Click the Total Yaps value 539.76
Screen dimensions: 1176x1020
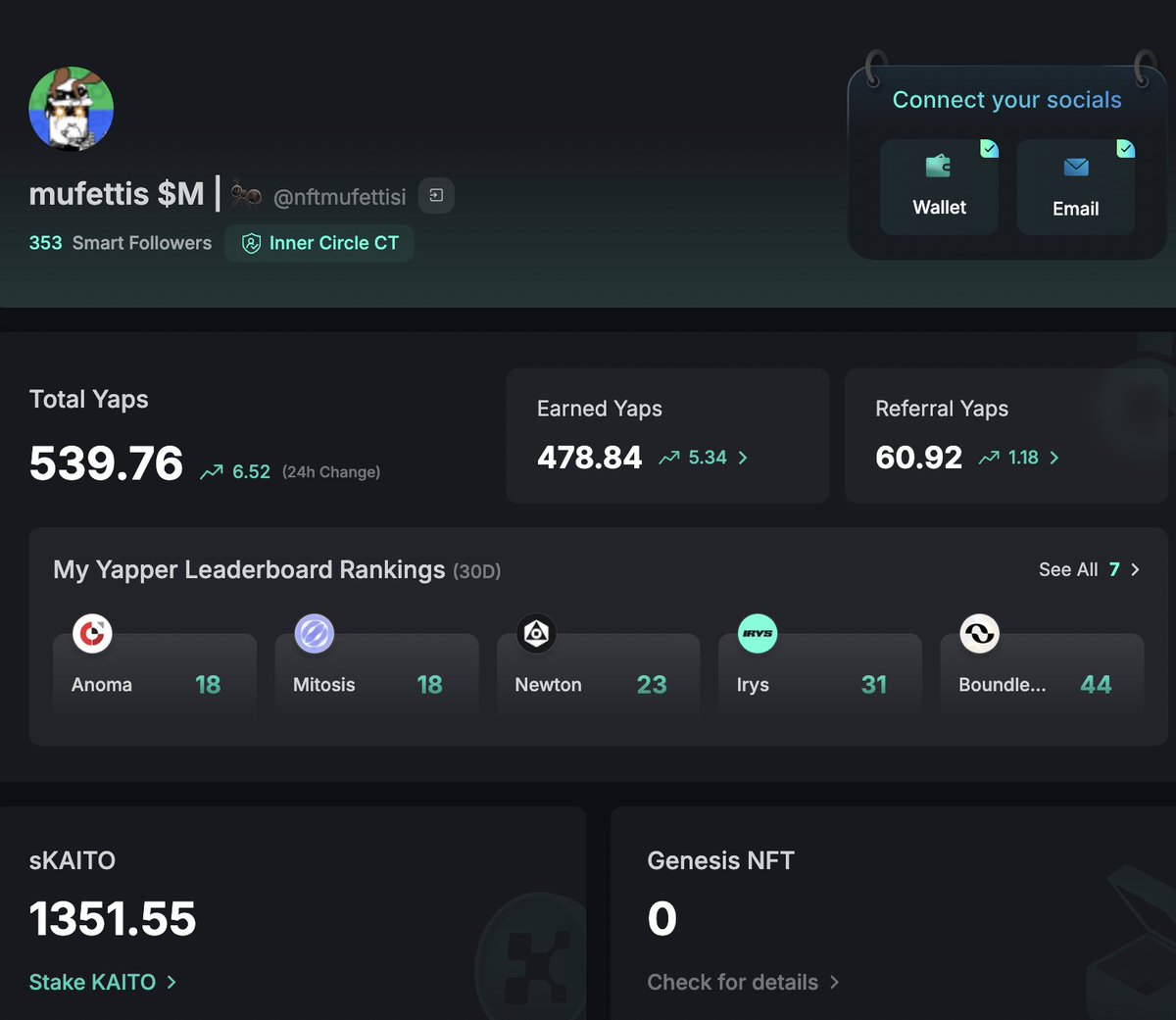point(106,463)
